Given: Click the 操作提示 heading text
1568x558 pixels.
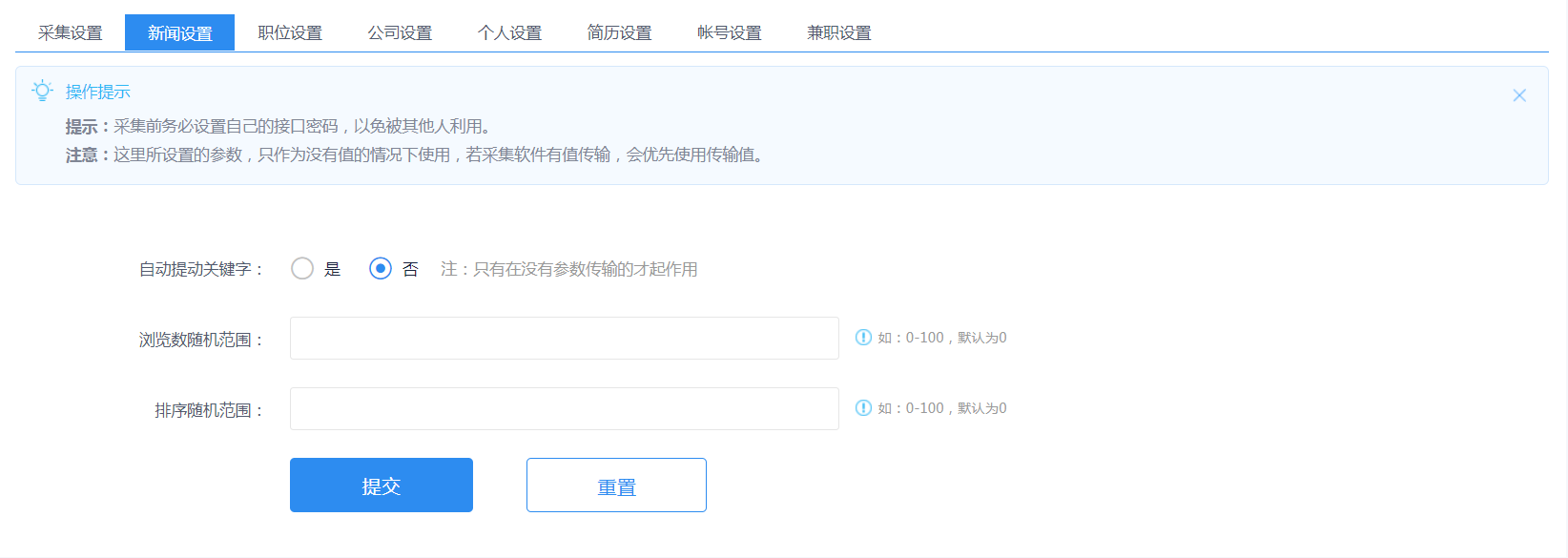Looking at the screenshot, I should [97, 92].
